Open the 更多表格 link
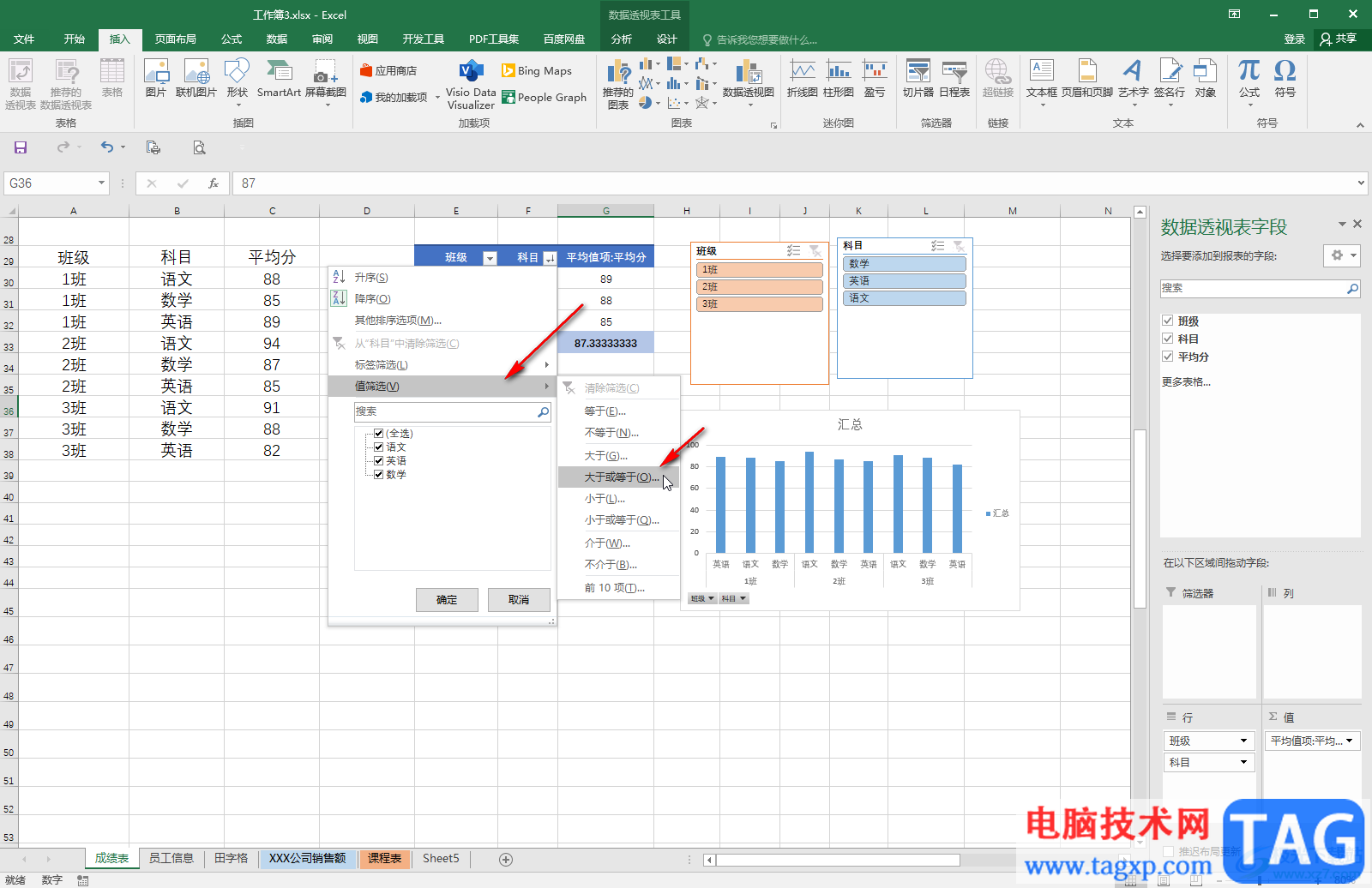This screenshot has width=1372, height=888. coord(1186,382)
